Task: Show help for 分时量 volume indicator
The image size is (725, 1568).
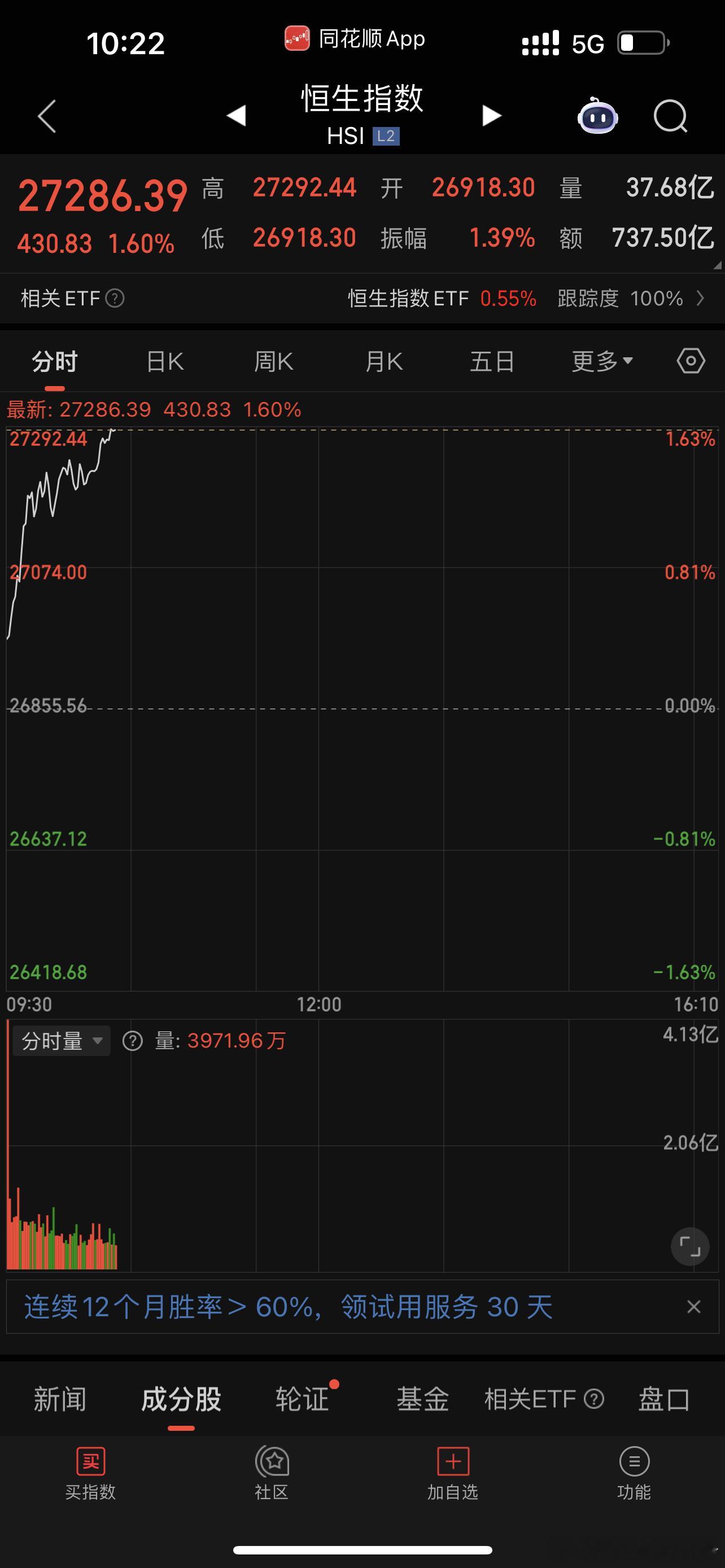Action: tap(132, 1041)
